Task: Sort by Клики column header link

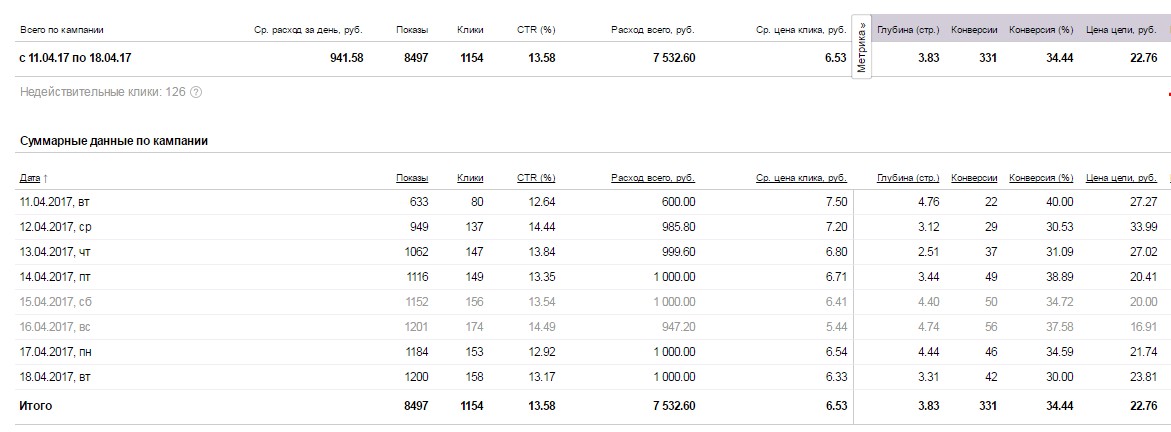Action: click(x=470, y=178)
